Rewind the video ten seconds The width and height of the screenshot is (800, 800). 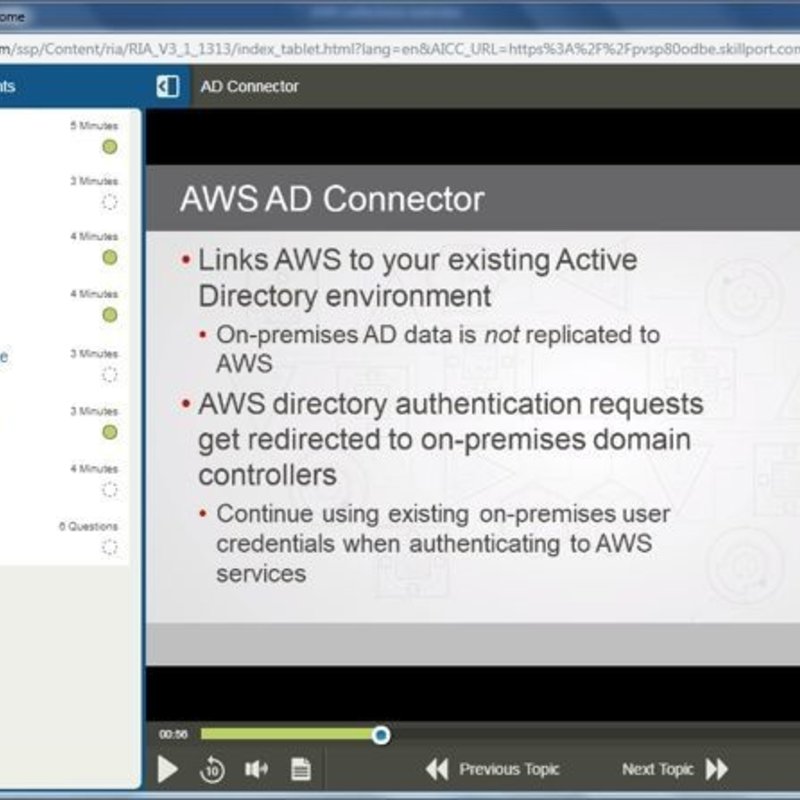click(x=212, y=769)
